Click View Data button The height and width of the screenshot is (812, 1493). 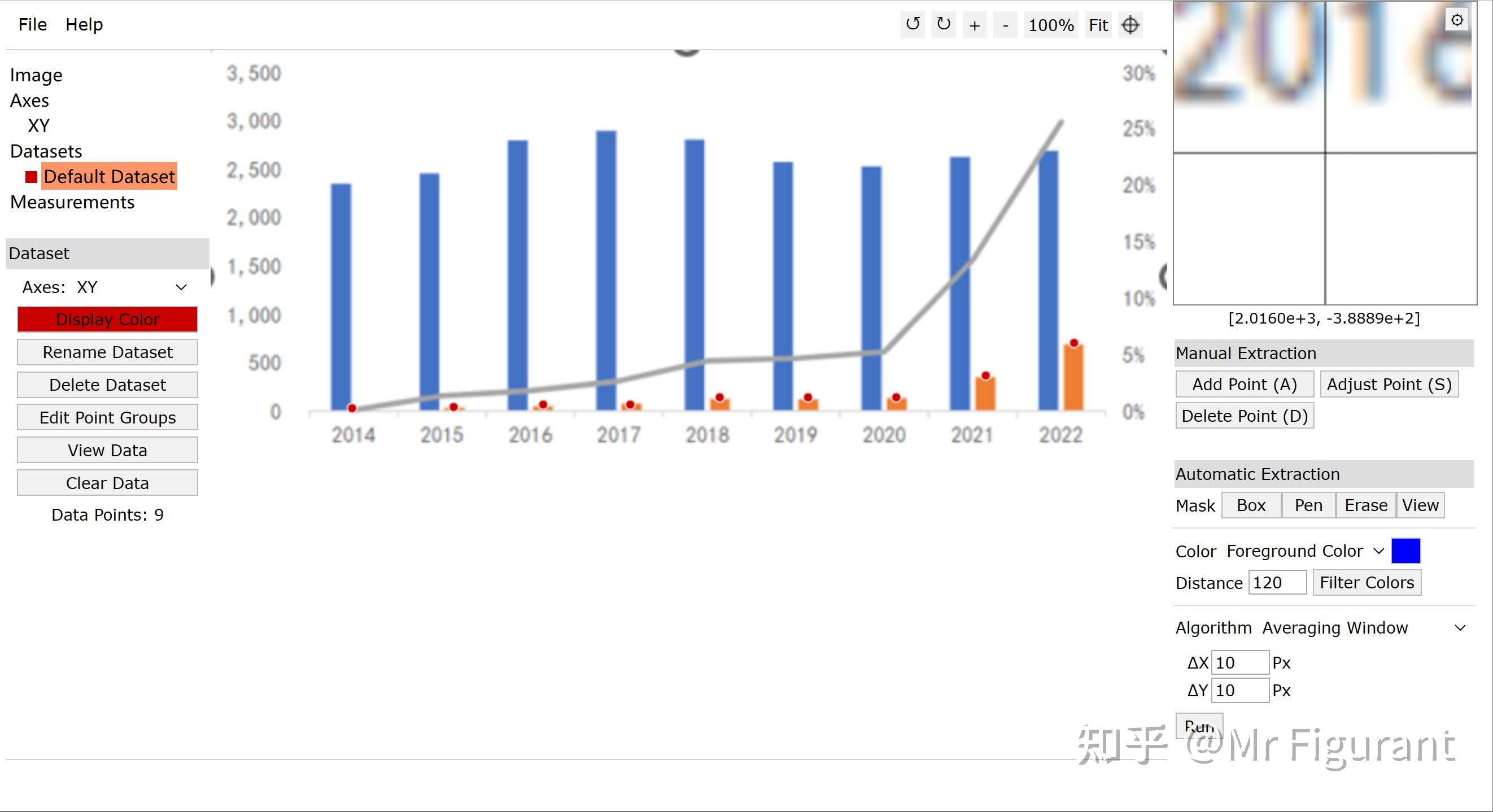(x=108, y=451)
